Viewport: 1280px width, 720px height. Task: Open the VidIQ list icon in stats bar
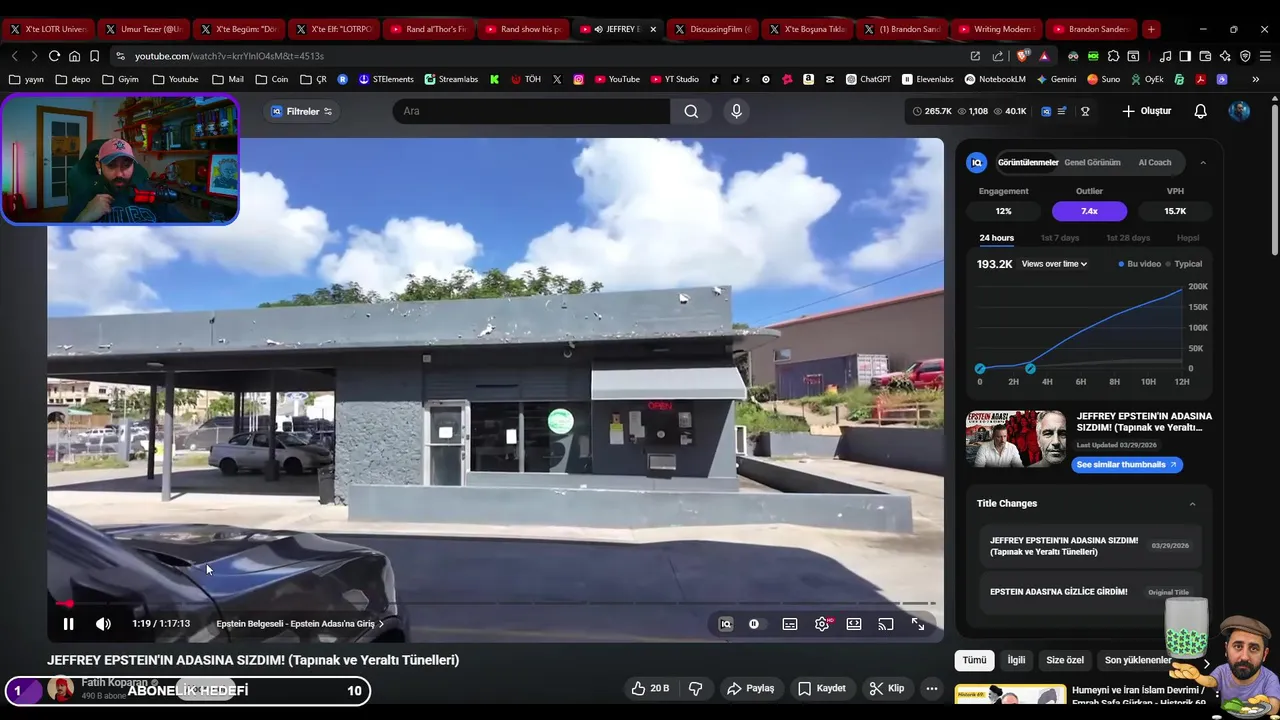[x=1063, y=111]
